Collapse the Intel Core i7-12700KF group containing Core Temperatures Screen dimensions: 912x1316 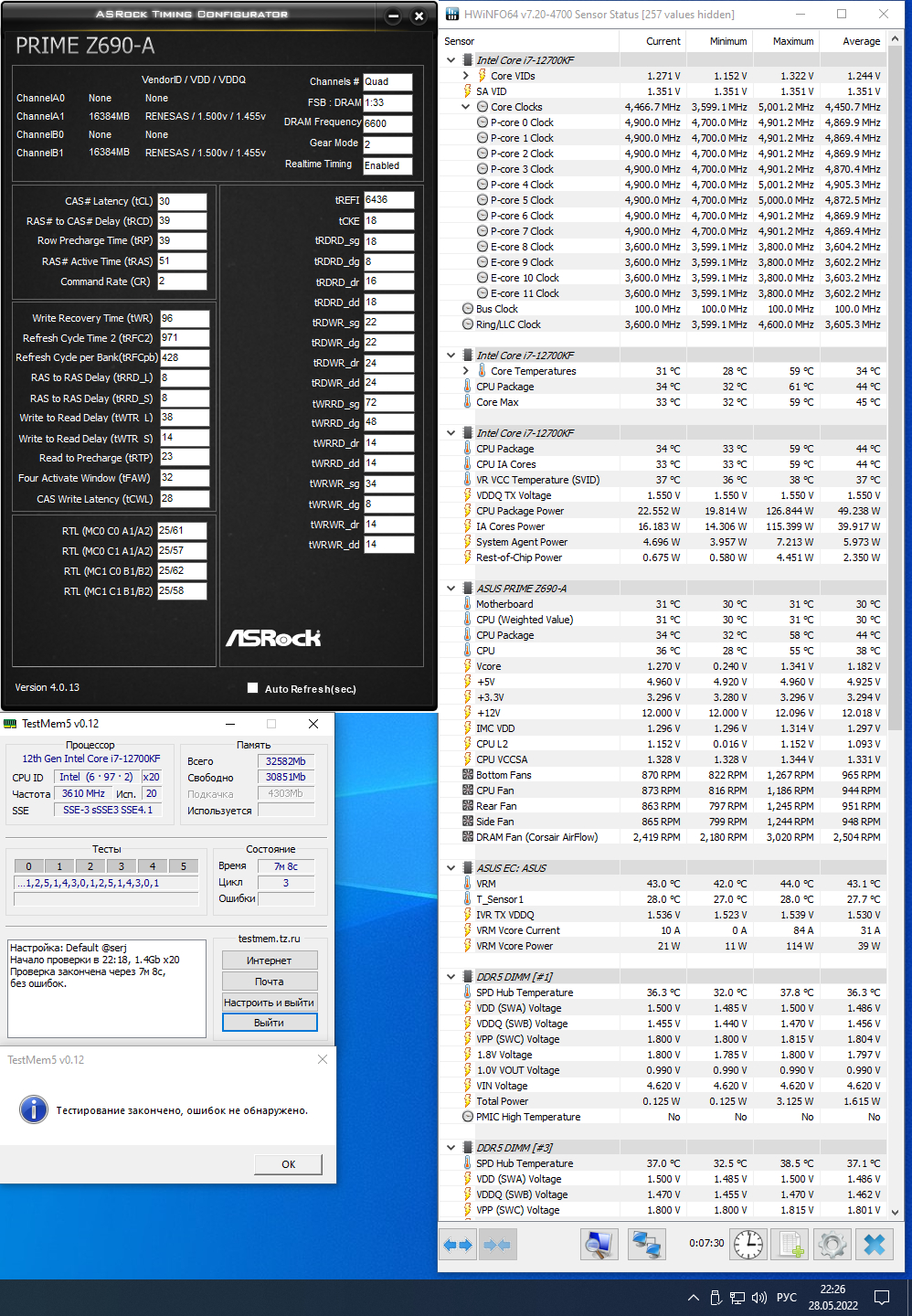[x=451, y=356]
